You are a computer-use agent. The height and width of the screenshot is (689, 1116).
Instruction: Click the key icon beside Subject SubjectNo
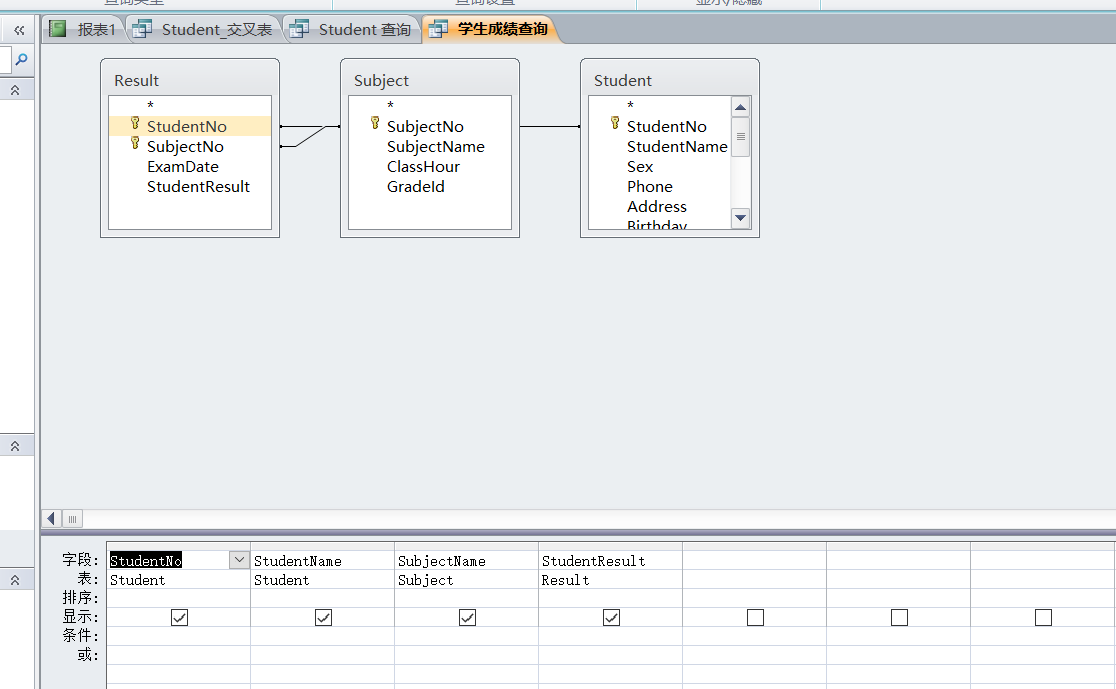[x=375, y=124]
